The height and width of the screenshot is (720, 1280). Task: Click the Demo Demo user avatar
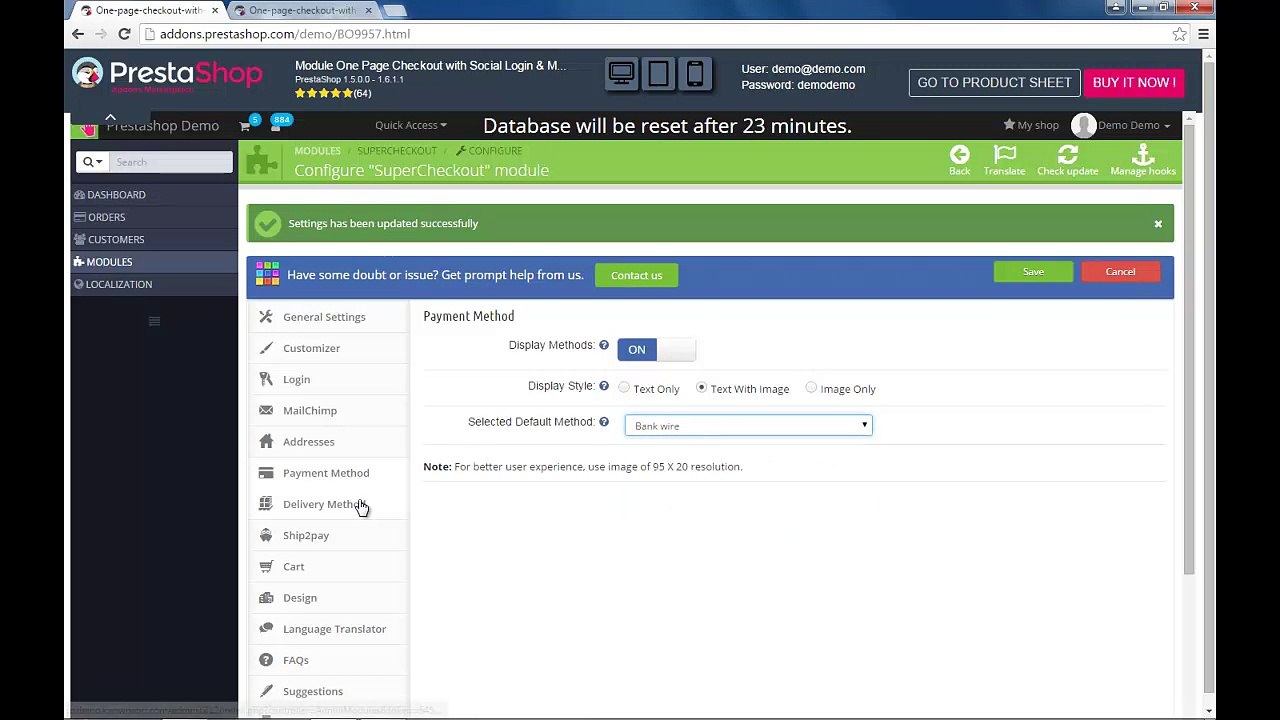1083,125
